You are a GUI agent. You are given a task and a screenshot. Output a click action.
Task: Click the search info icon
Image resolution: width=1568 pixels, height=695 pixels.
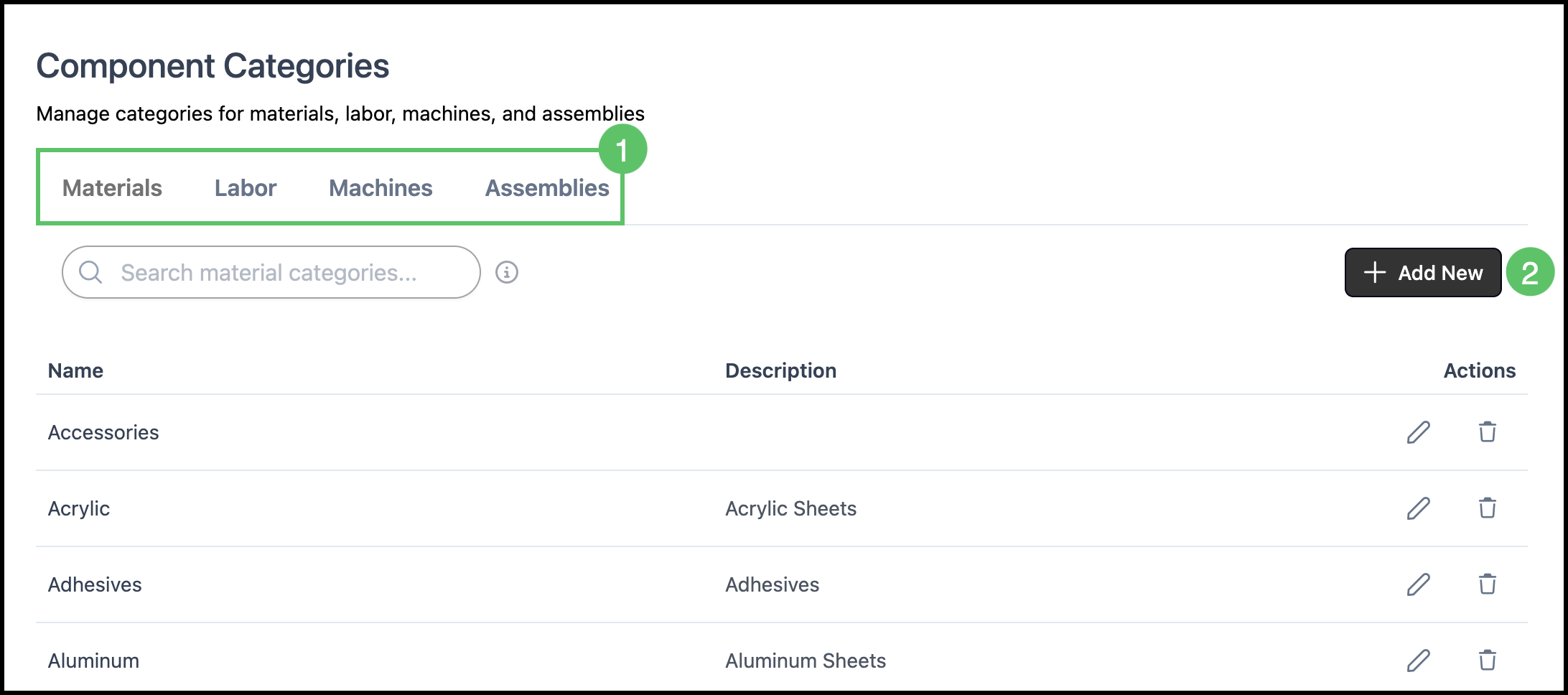point(507,272)
